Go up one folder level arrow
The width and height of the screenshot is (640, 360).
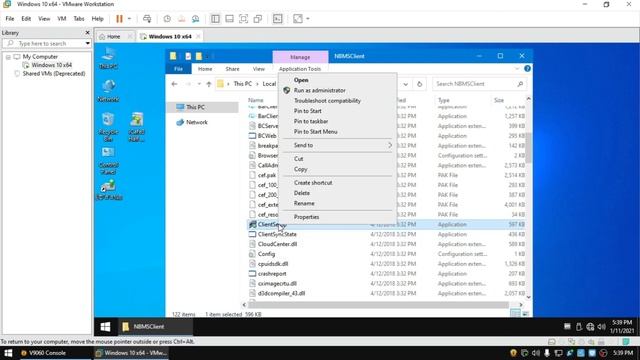pos(209,84)
